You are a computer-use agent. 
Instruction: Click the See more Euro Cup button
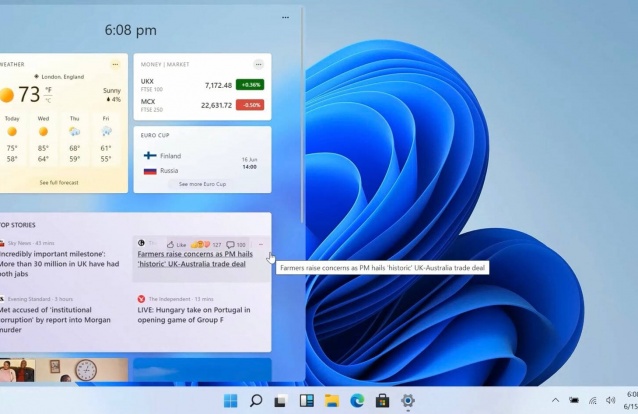(202, 184)
